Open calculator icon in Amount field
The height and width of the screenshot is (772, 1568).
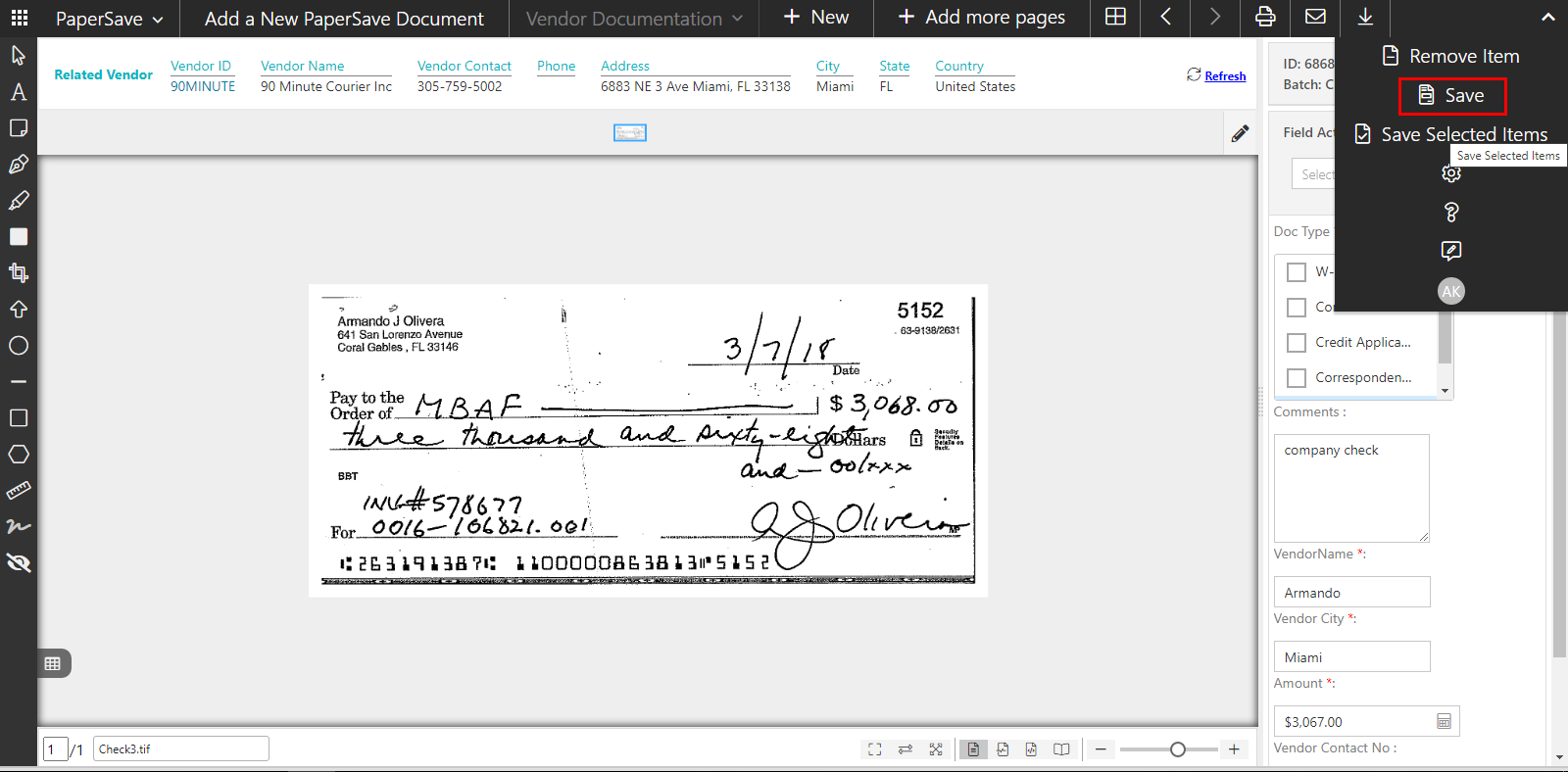(x=1444, y=722)
